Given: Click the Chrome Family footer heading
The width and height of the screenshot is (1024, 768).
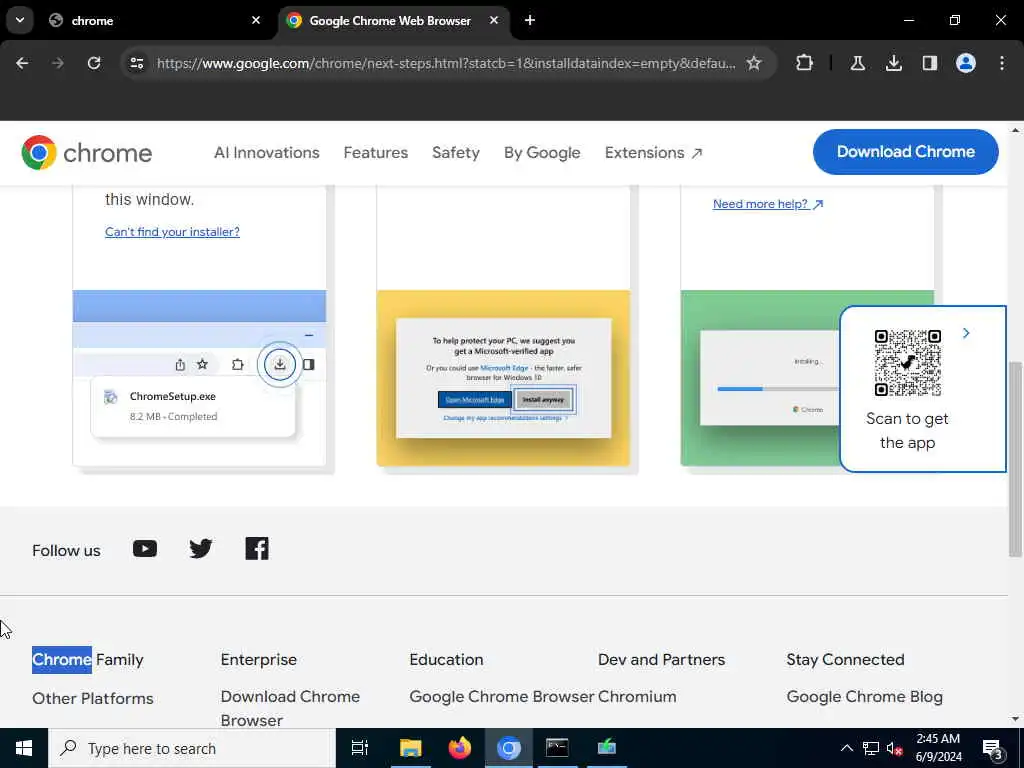Looking at the screenshot, I should click(x=88, y=660).
